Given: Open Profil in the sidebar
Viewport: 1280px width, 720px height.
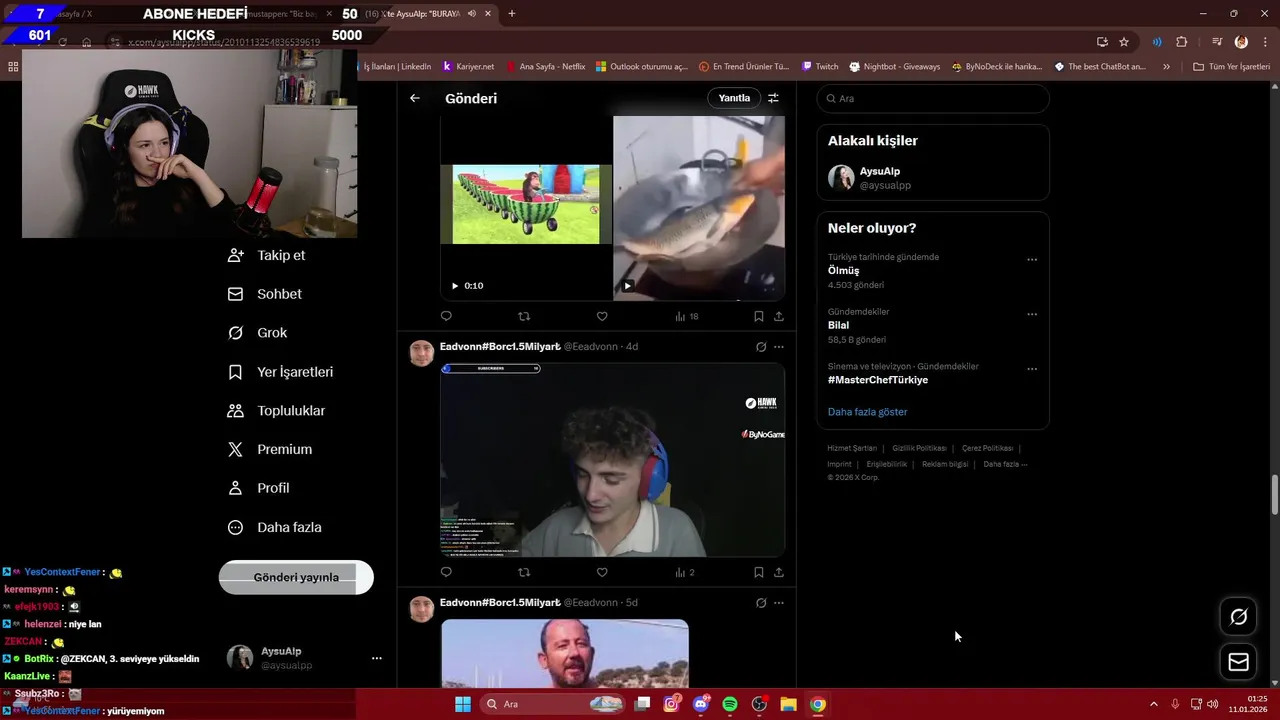Looking at the screenshot, I should [258, 488].
